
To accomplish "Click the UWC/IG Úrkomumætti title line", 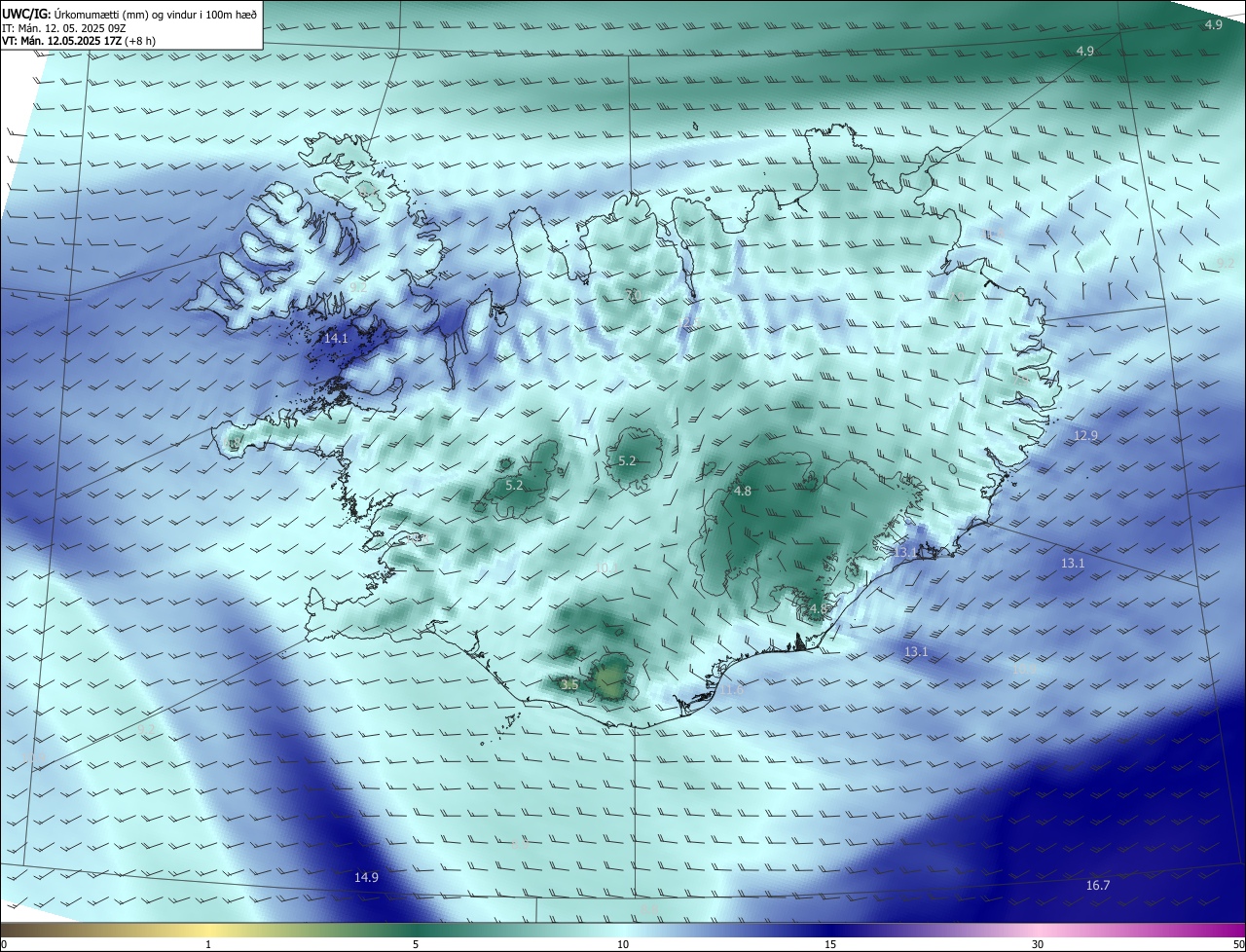I will pos(129,13).
